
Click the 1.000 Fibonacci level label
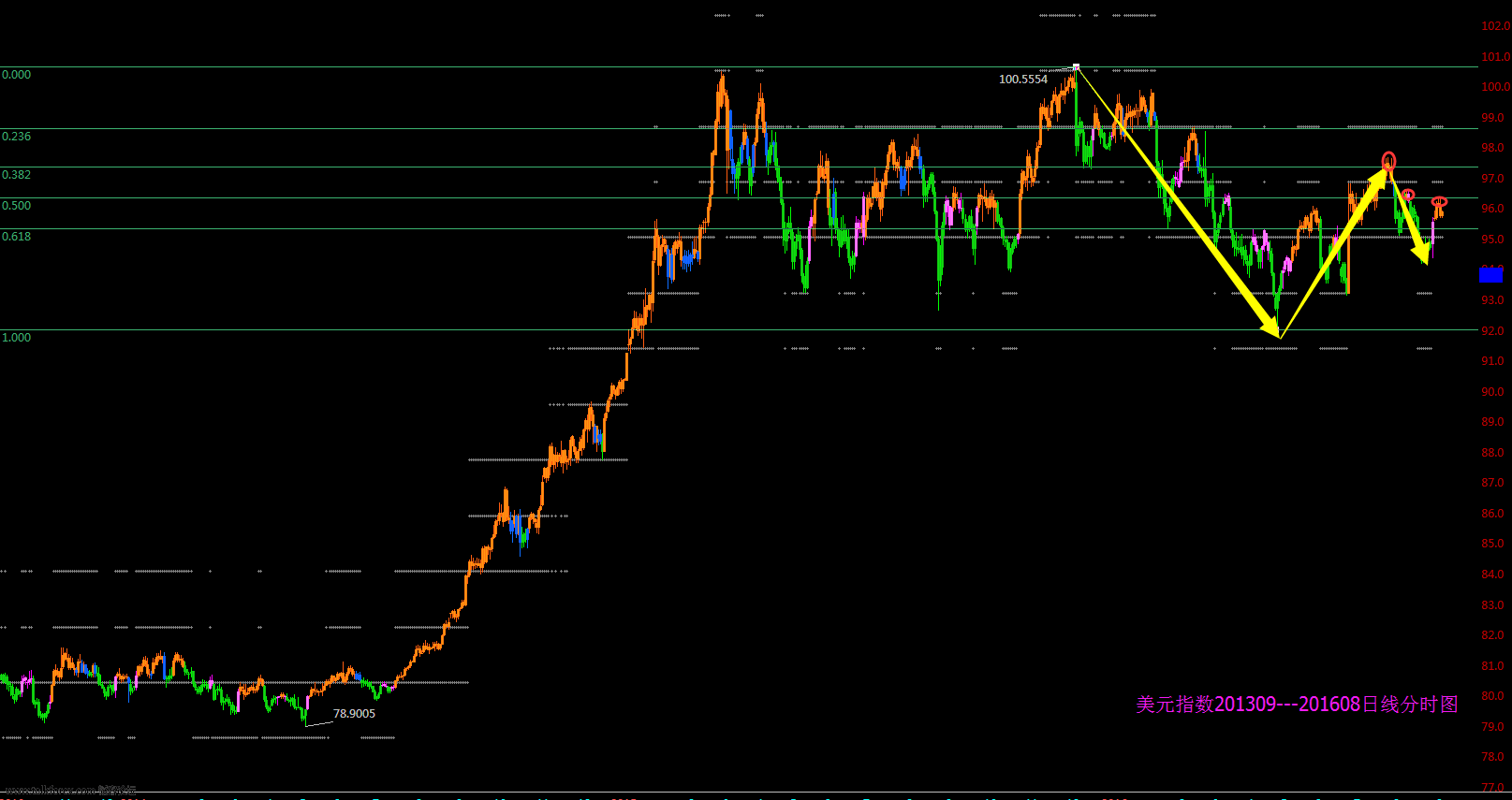point(16,338)
